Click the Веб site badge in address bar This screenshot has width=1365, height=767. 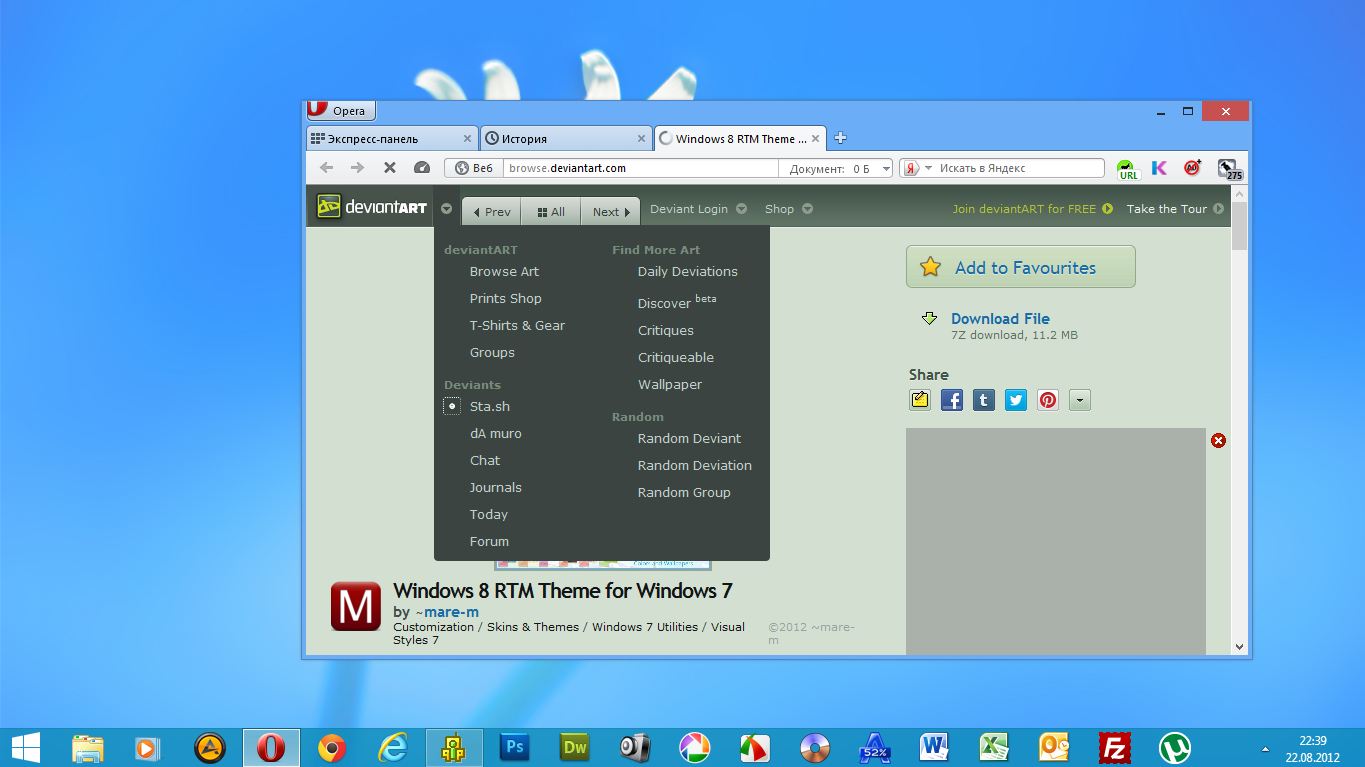tap(474, 168)
